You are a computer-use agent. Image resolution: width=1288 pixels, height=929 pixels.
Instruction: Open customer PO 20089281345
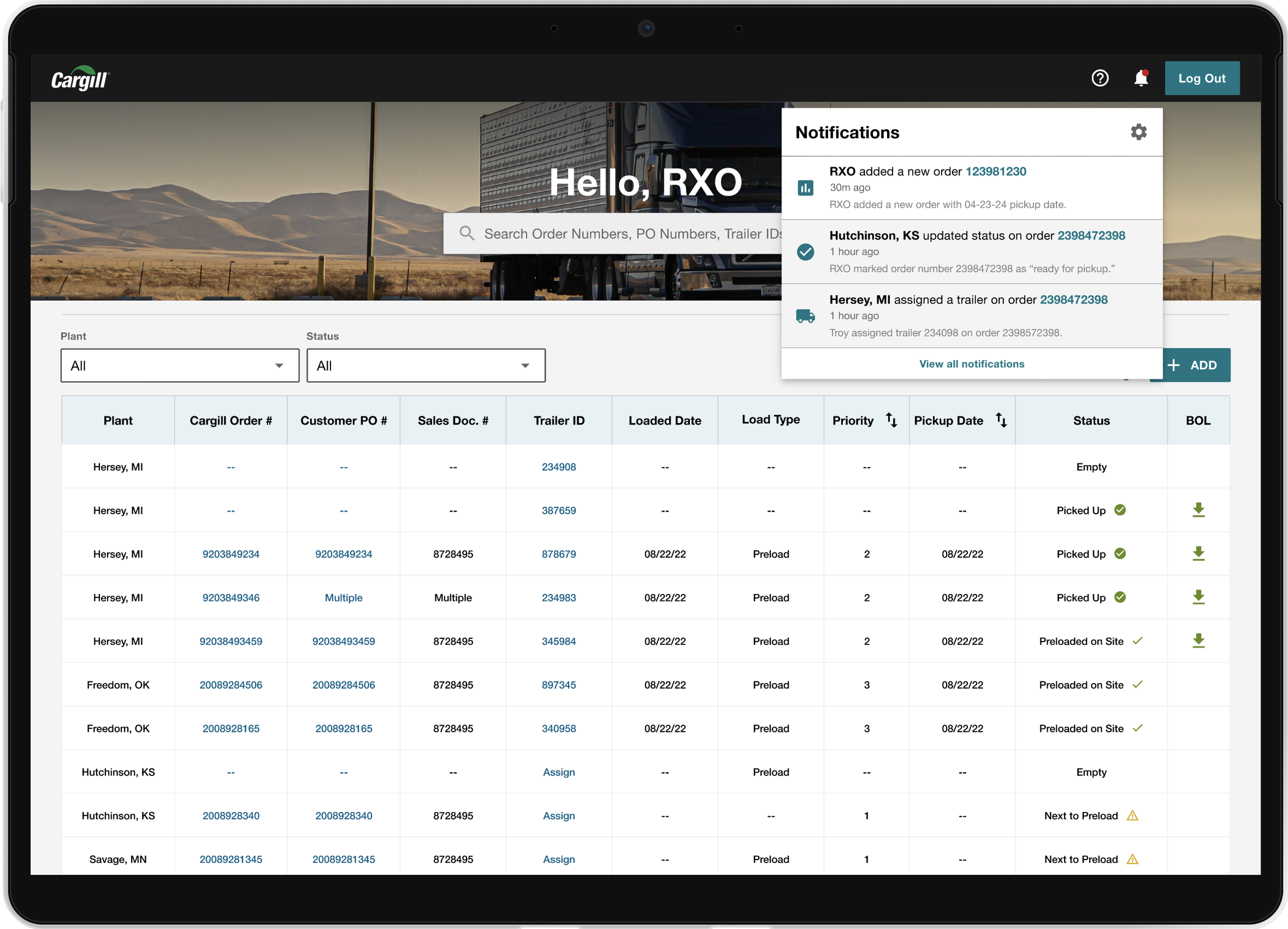coord(344,860)
